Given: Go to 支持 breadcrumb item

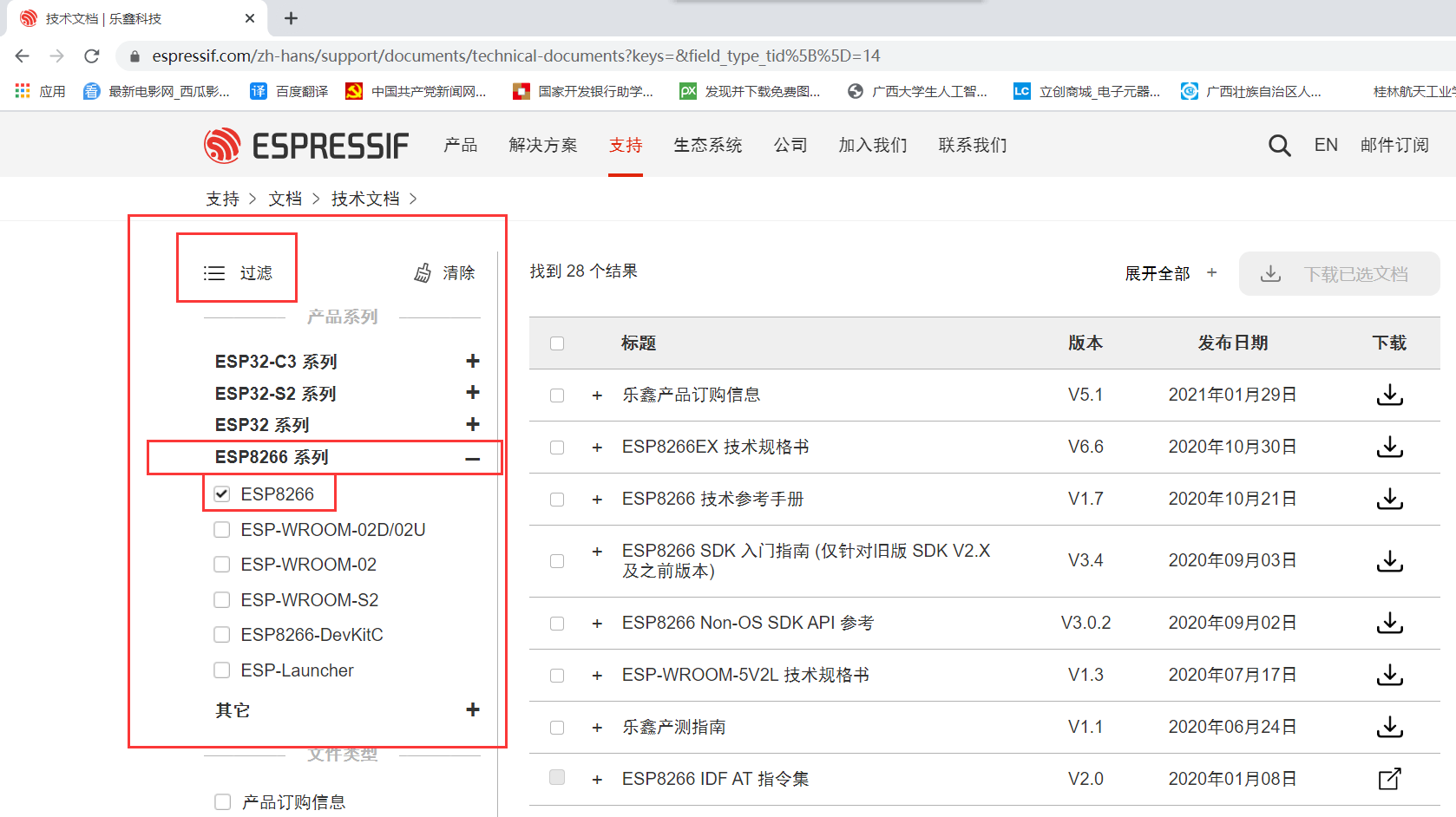Looking at the screenshot, I should pyautogui.click(x=222, y=199).
